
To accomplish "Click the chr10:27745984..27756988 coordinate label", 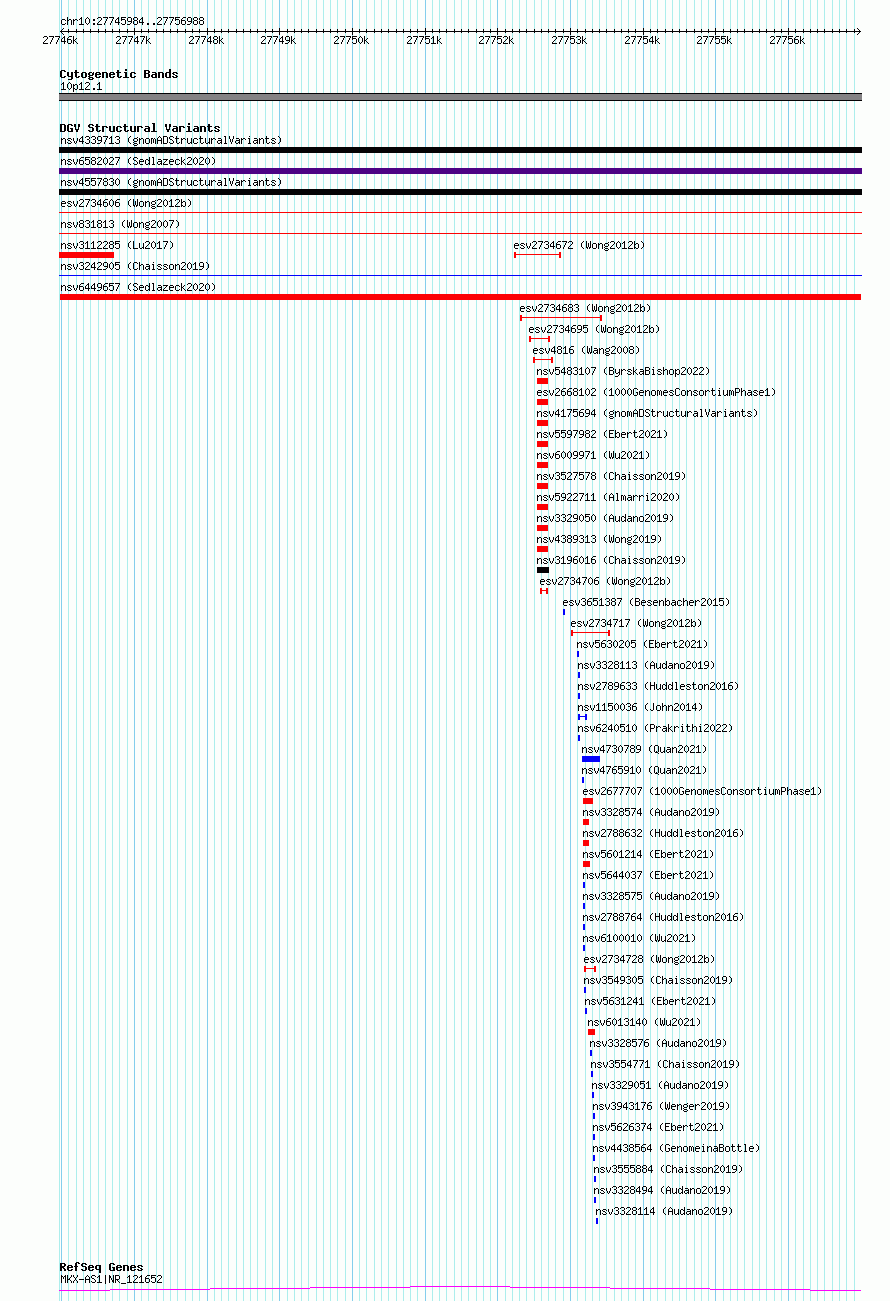I will click(x=132, y=21).
